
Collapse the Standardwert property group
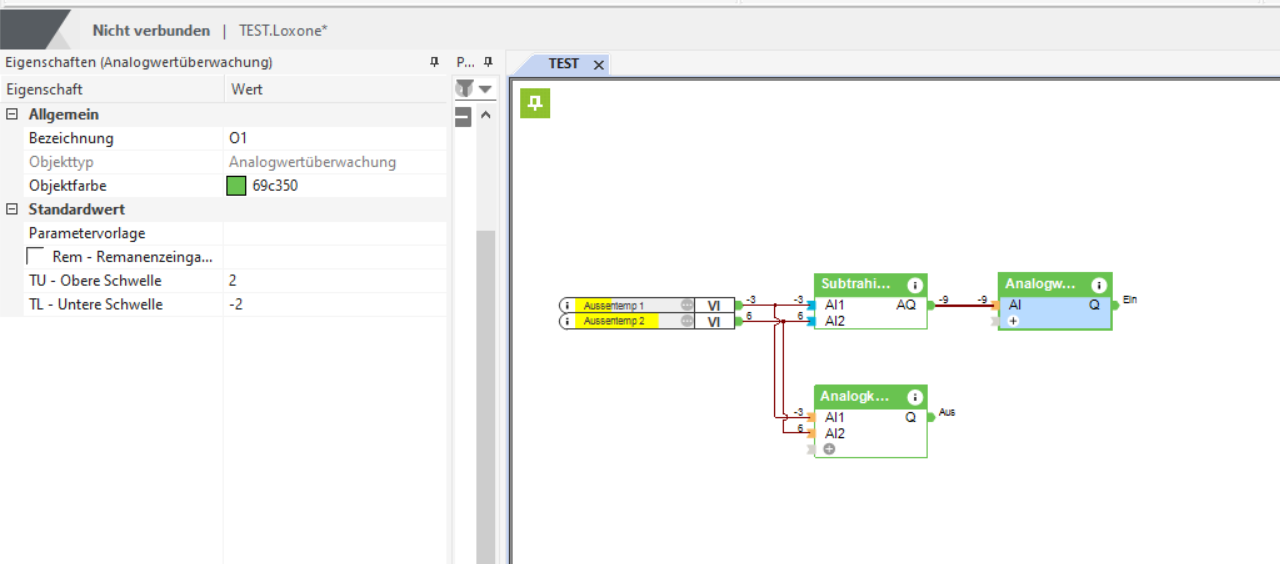[x=12, y=210]
